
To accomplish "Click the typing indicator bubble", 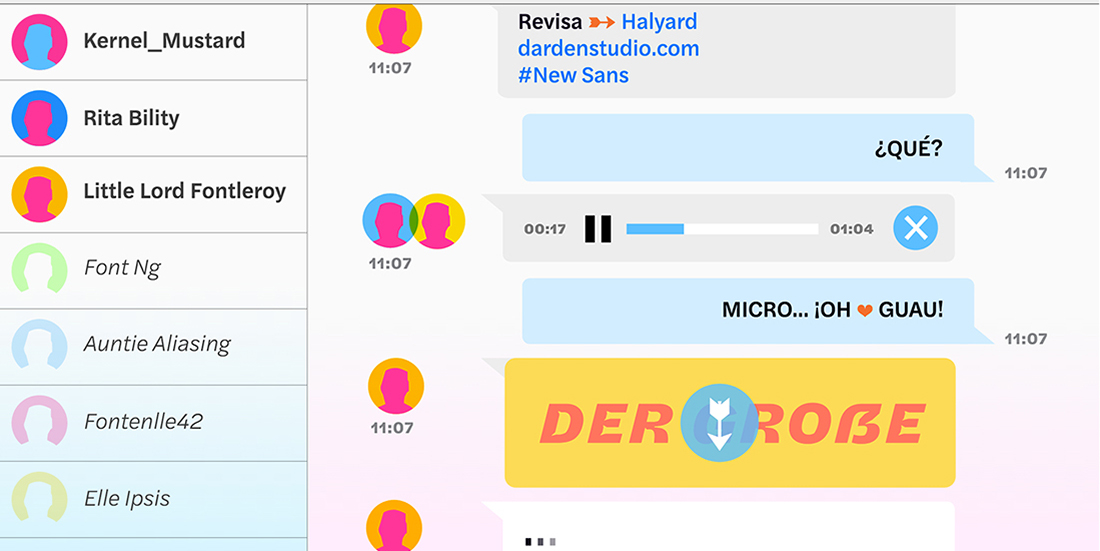I will (728, 528).
